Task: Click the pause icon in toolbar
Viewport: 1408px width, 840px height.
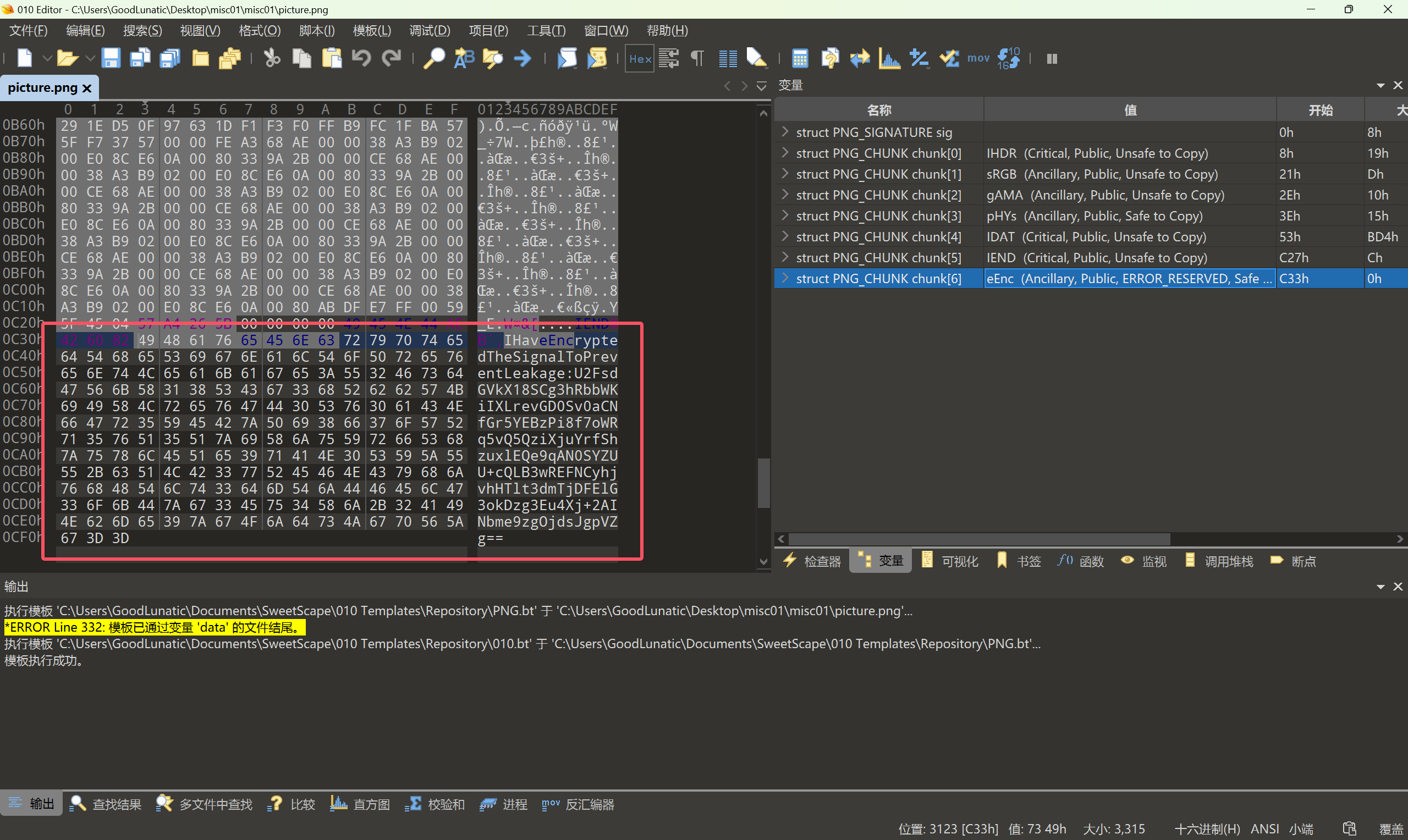Action: (1052, 58)
